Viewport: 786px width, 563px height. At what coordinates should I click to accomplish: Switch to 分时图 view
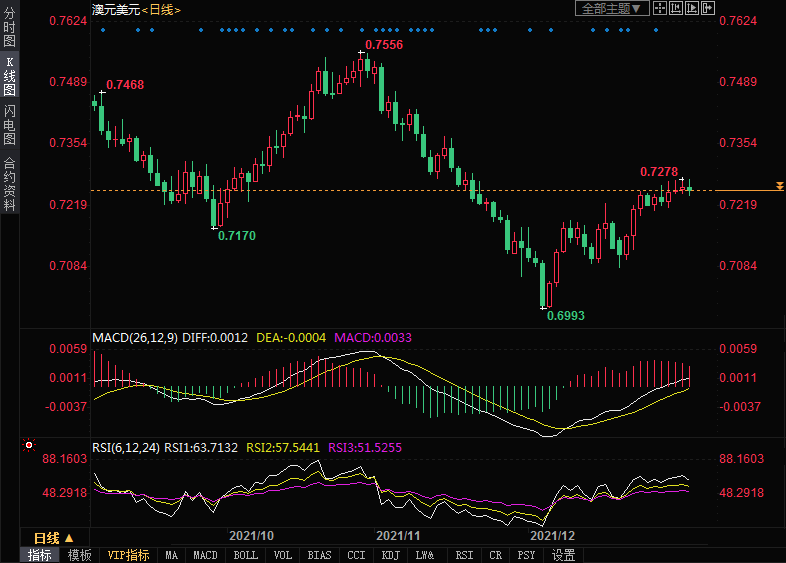tap(9, 26)
